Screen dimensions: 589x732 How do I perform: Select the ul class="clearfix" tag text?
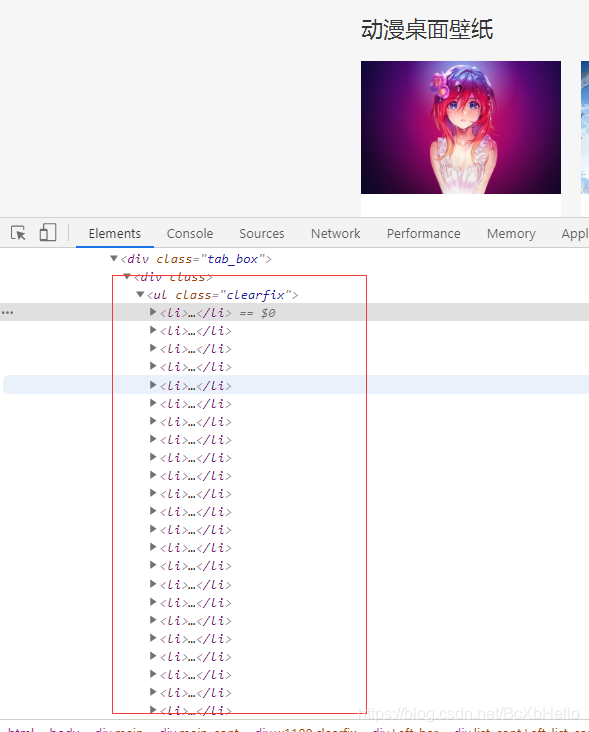(x=223, y=295)
